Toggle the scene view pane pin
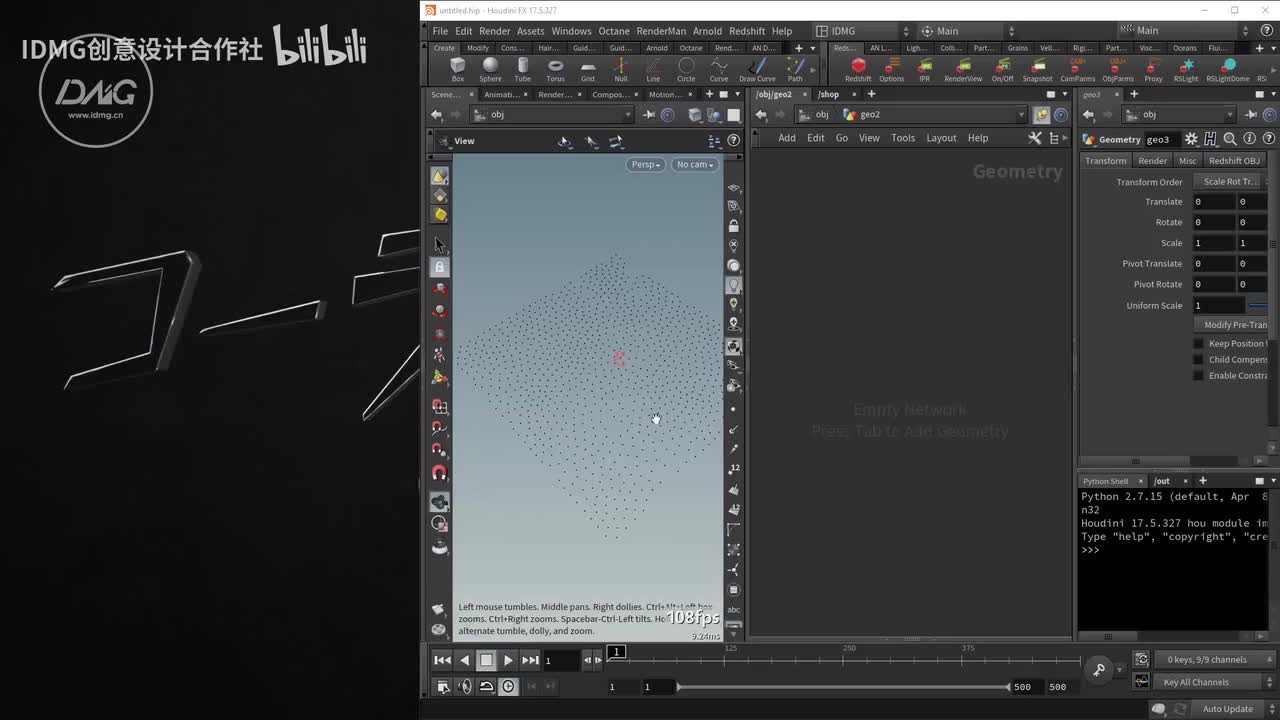 649,115
